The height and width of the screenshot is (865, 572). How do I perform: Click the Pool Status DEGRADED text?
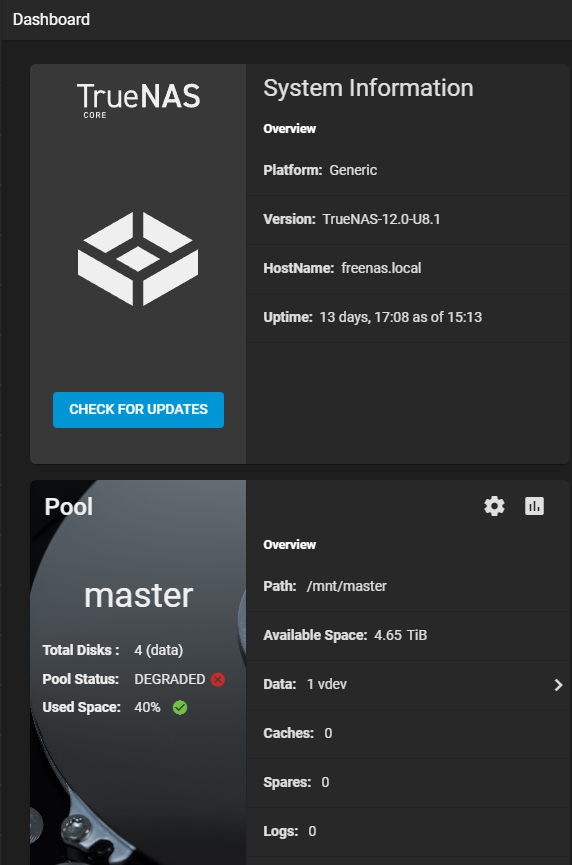170,679
